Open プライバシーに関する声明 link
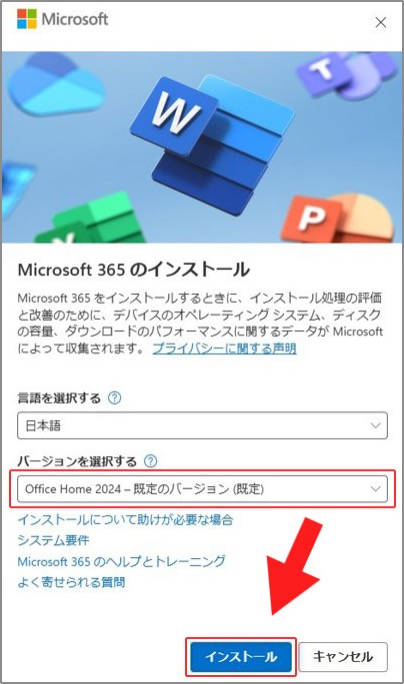 pyautogui.click(x=225, y=349)
